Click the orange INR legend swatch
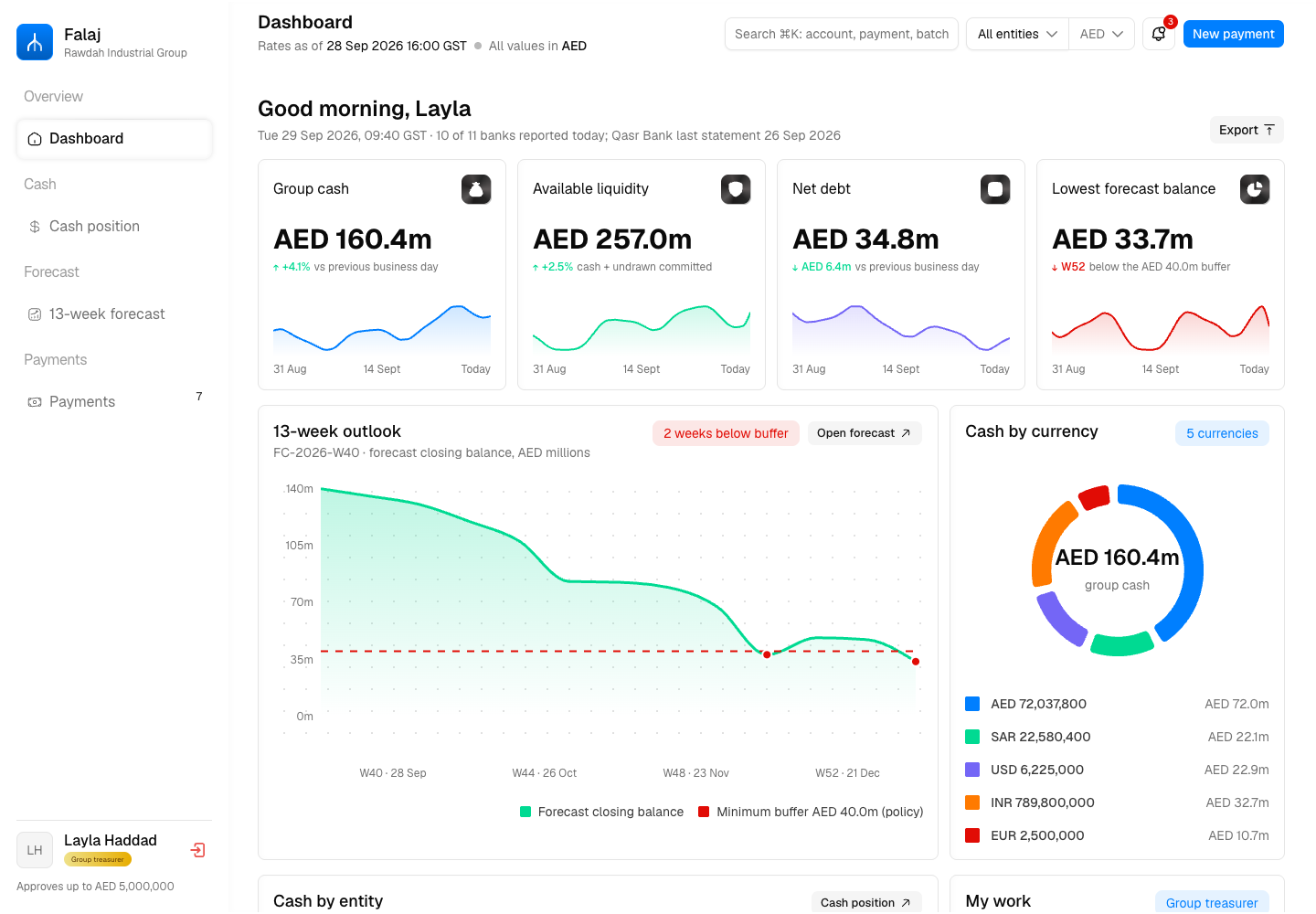This screenshot has width=1316, height=914. 972,802
